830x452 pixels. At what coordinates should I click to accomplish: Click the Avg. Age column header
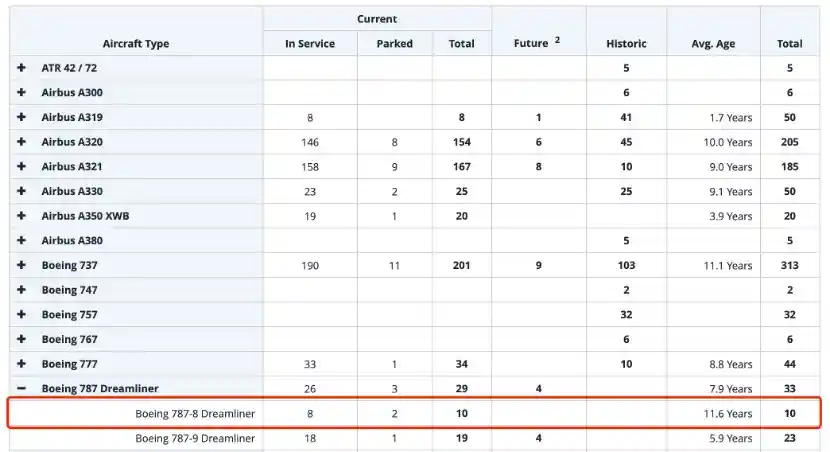click(713, 44)
